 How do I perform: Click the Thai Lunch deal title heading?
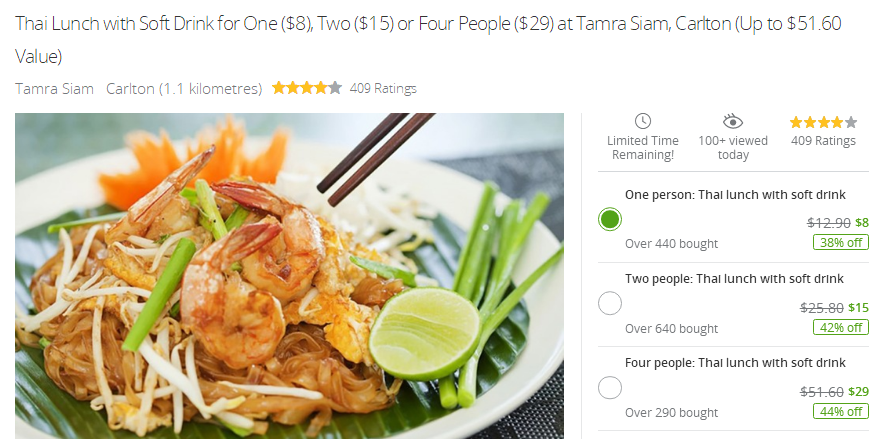(x=428, y=40)
